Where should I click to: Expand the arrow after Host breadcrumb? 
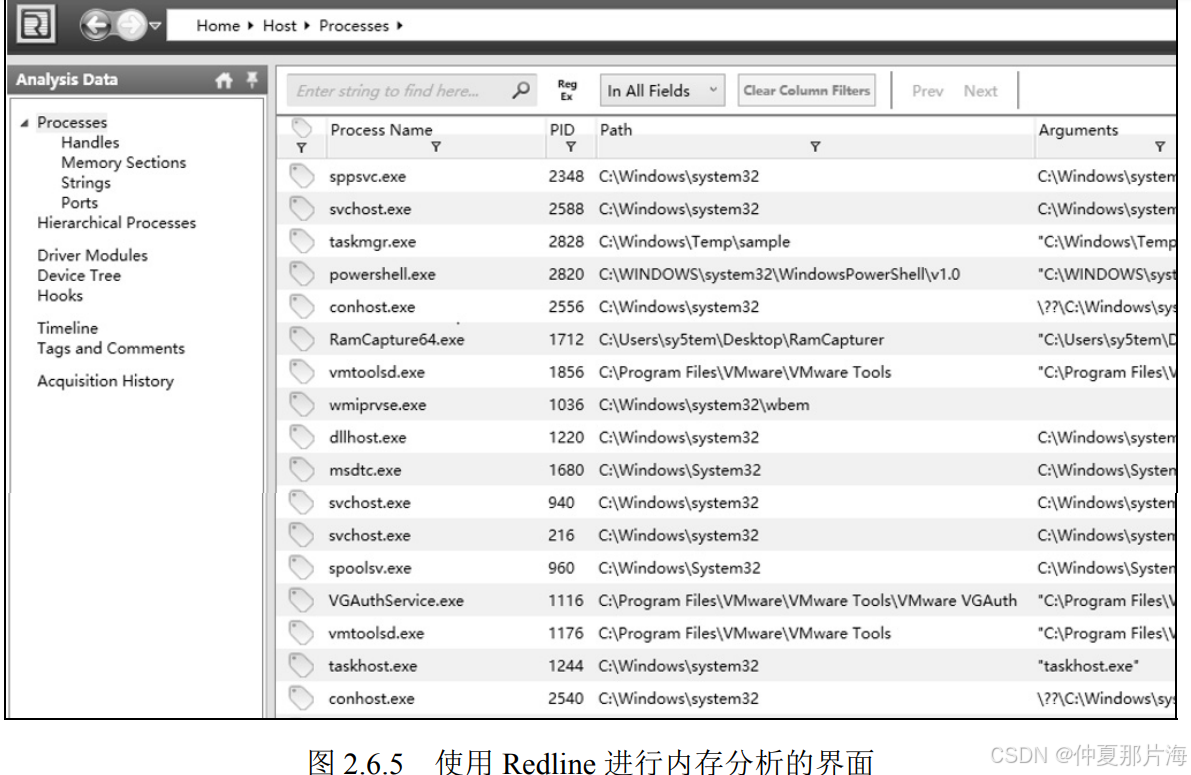coord(307,26)
